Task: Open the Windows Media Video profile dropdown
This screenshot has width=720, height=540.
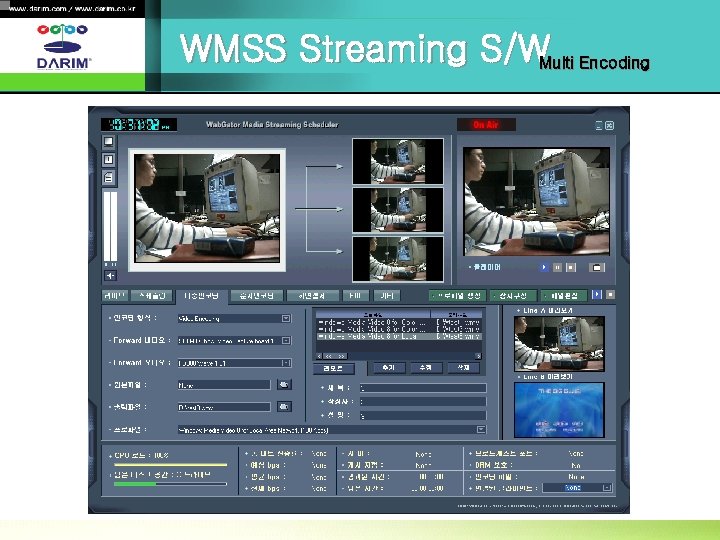Action: point(481,430)
